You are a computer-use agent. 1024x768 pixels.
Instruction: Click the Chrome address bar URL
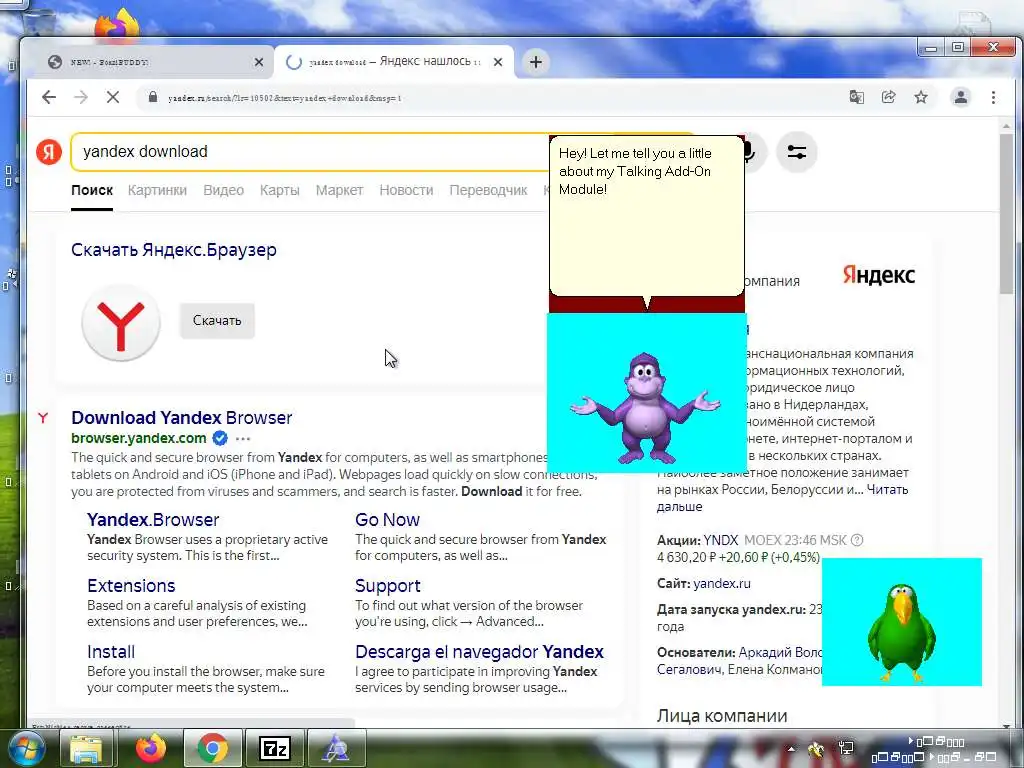point(285,98)
